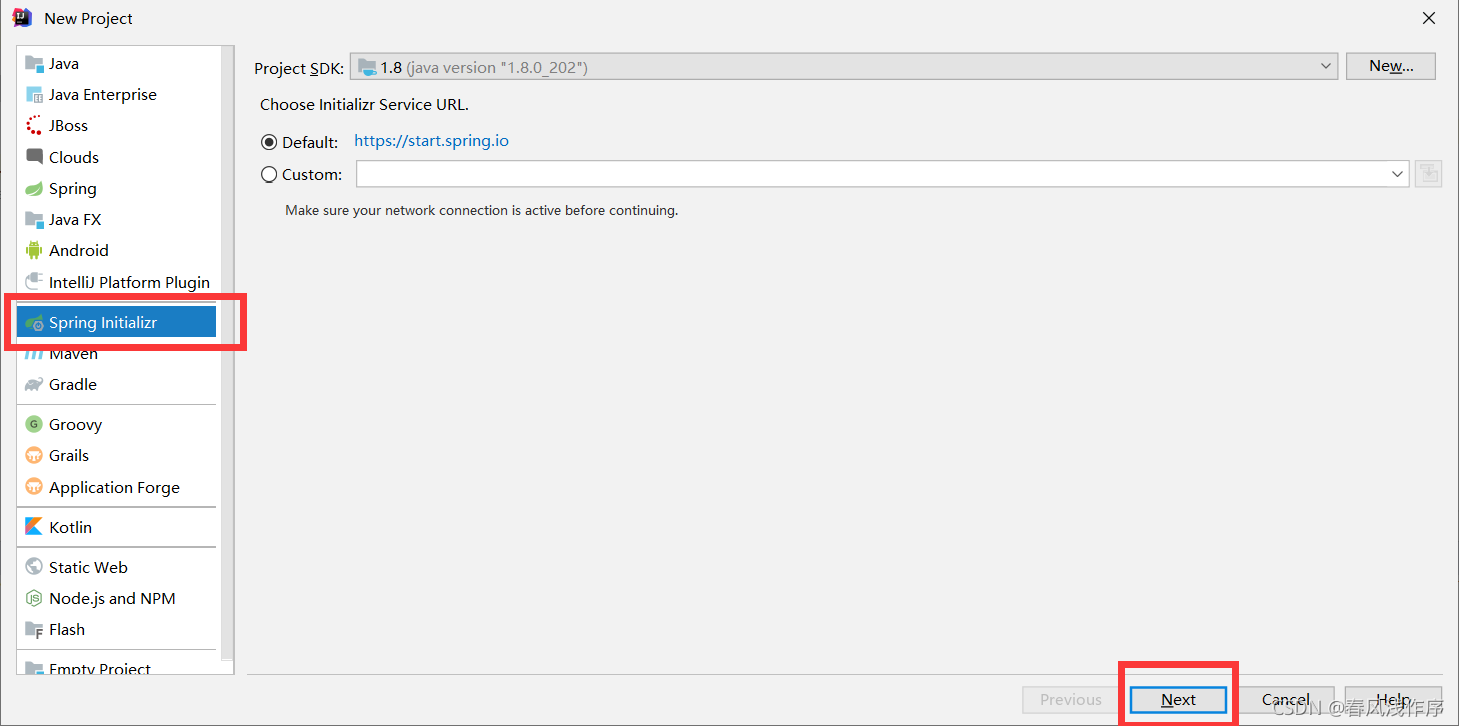Click the Flash folder icon
This screenshot has height=726, width=1459.
coord(34,629)
